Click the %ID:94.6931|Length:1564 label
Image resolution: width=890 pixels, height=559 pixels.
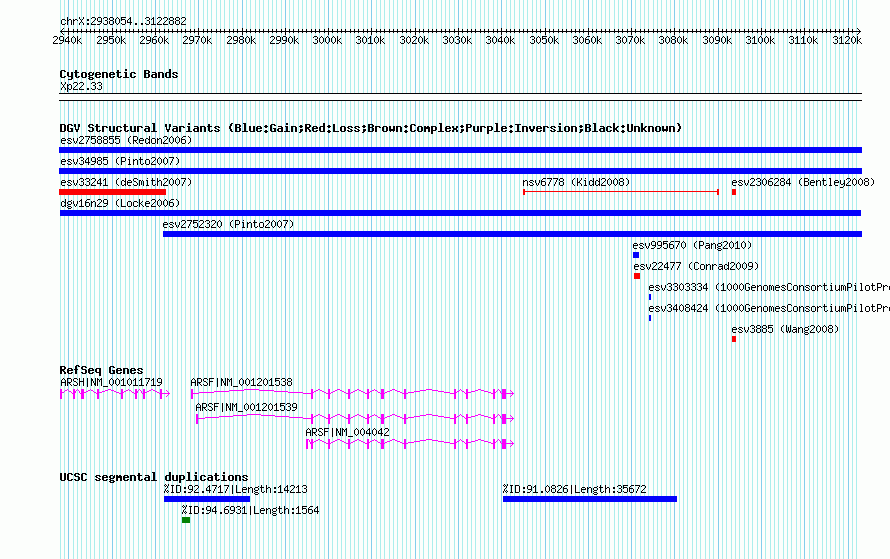(250, 510)
